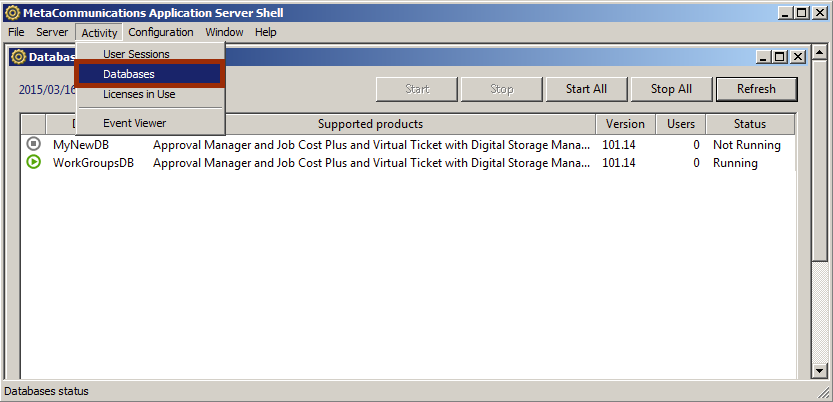Close the Activity menu
This screenshot has height=402, width=833.
[99, 33]
